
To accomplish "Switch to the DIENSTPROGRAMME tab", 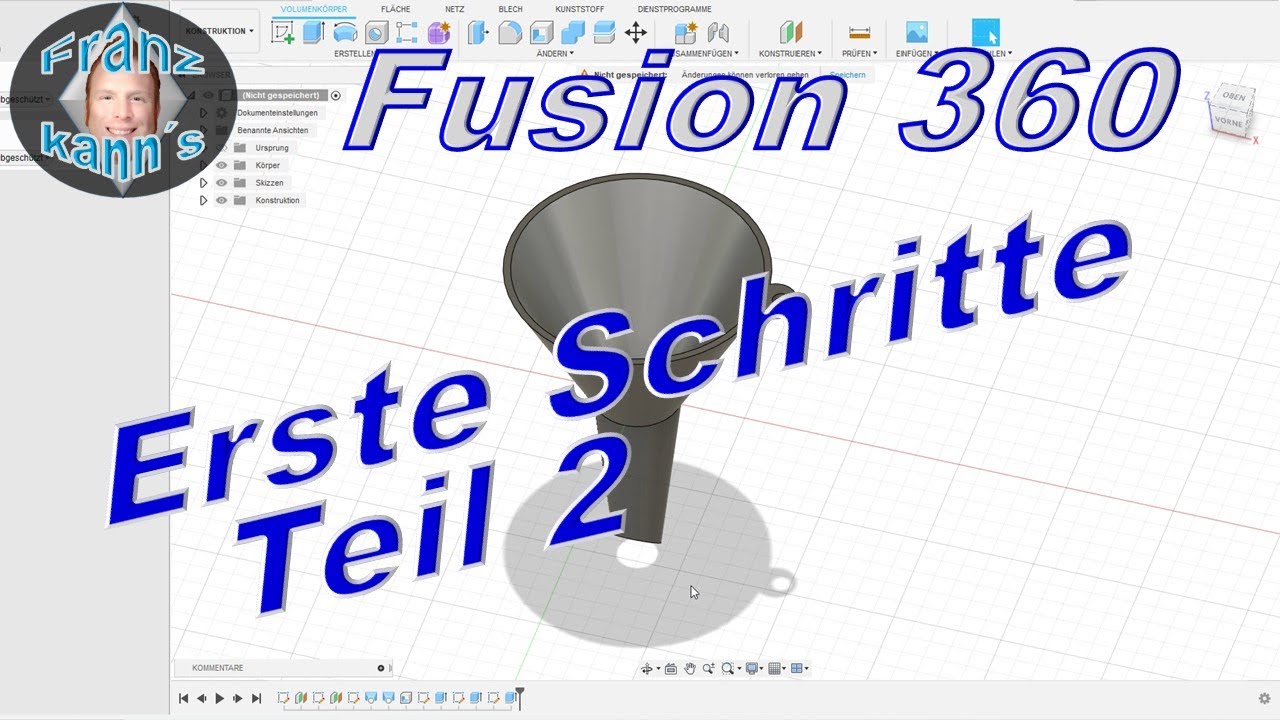I will pyautogui.click(x=675, y=9).
